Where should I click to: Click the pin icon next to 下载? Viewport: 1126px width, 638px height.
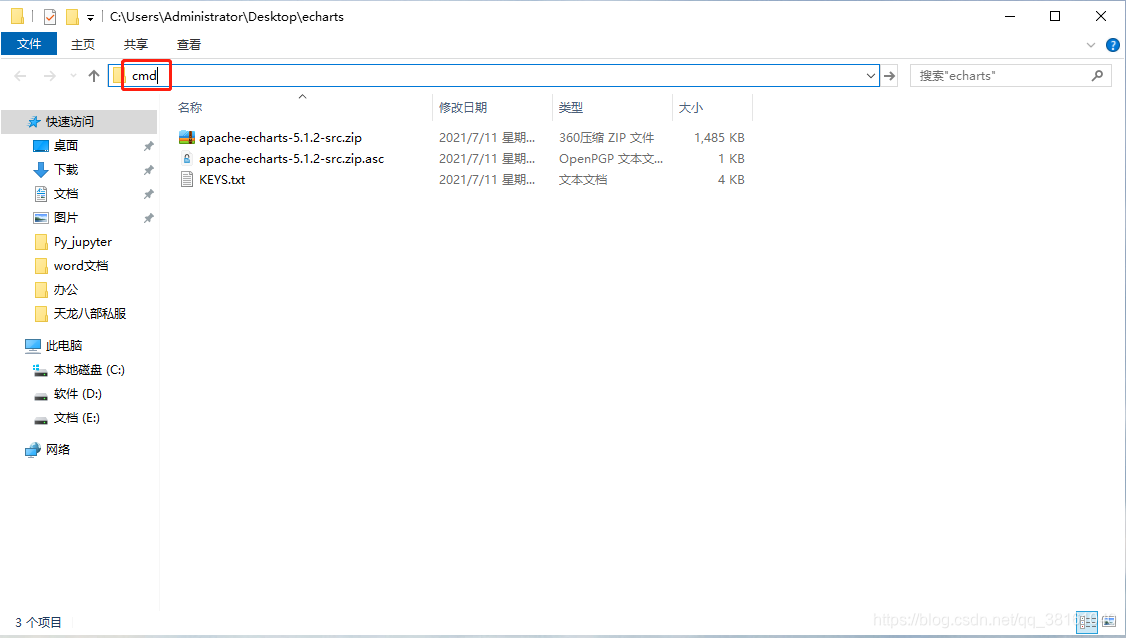[149, 170]
